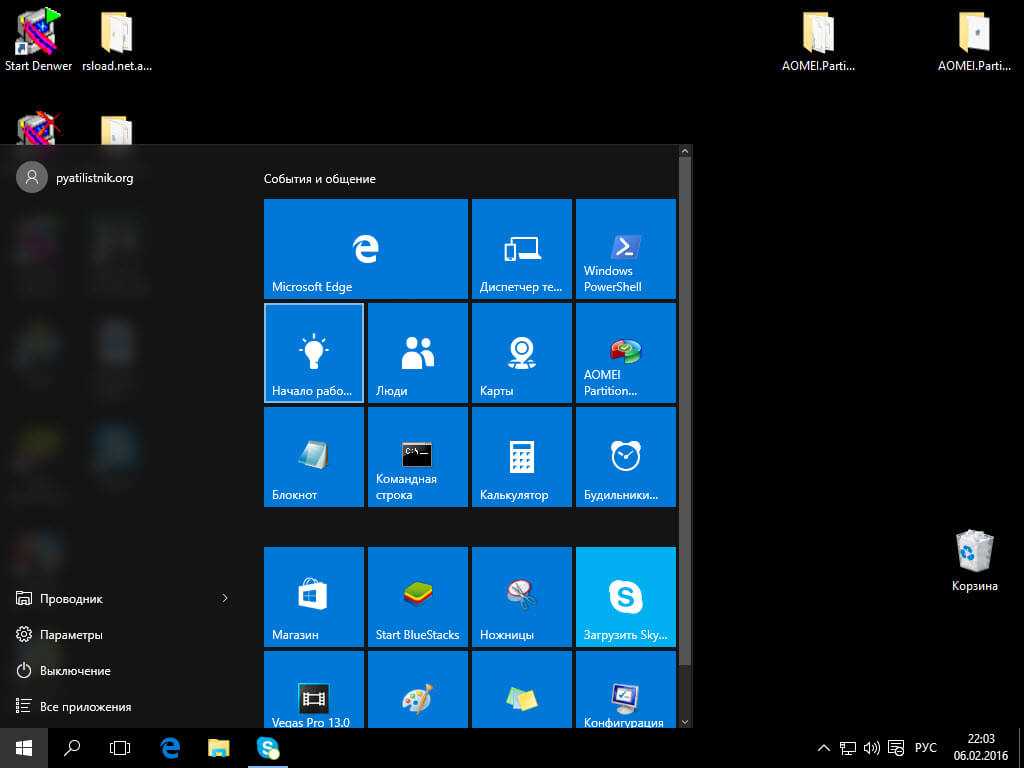Launch Windows PowerShell tile
Viewport: 1024px width, 768px height.
(x=625, y=249)
